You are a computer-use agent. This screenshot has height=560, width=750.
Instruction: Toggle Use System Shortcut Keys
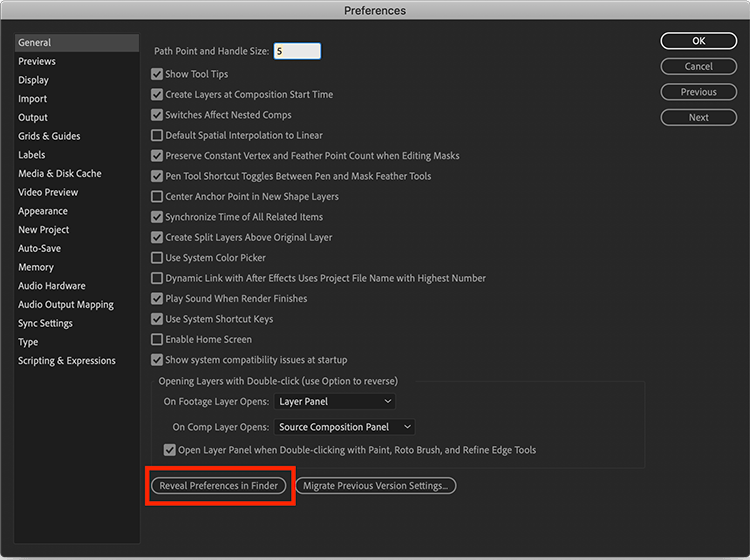[x=157, y=319]
